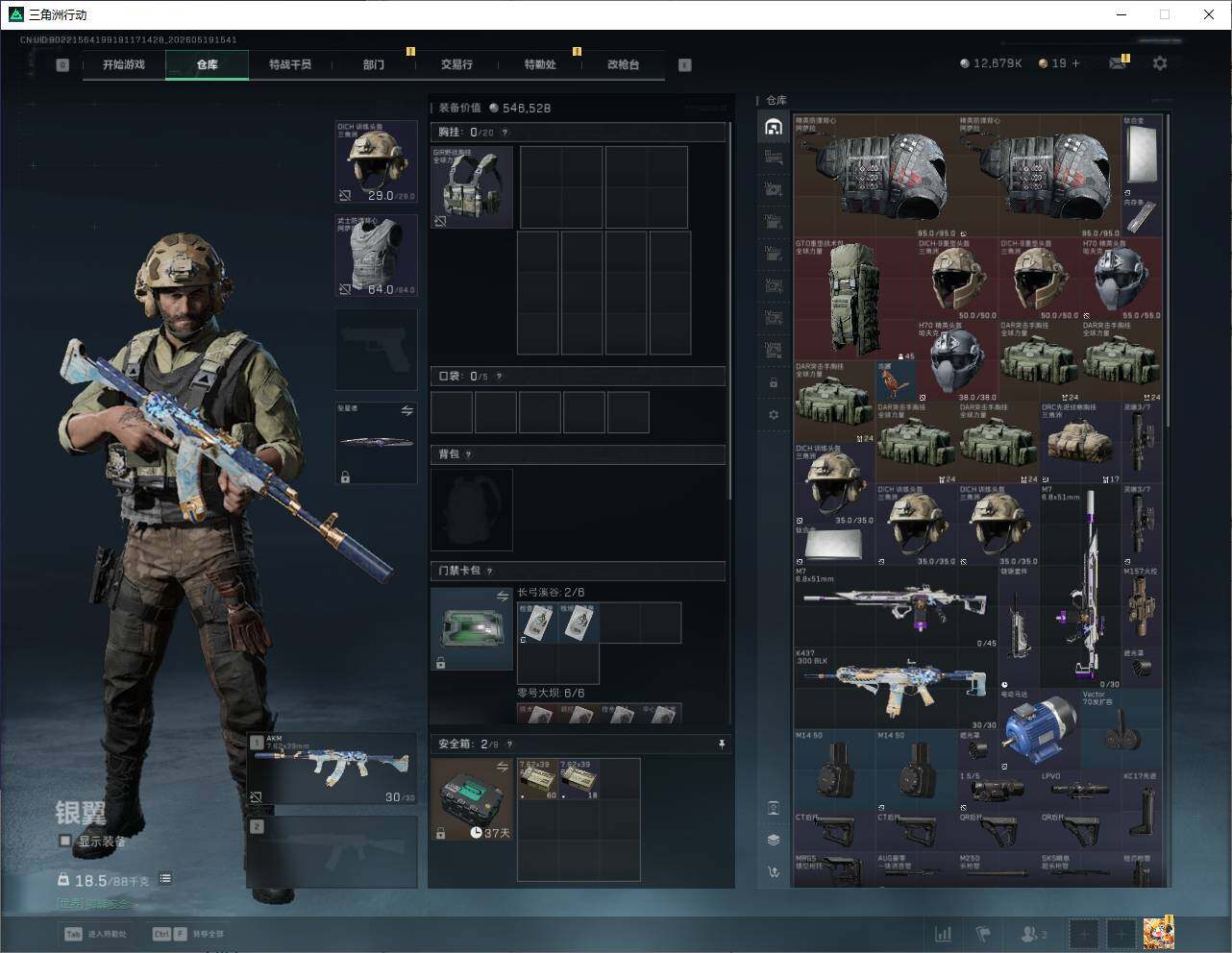Click the plus icon beside currency 19

[1075, 63]
